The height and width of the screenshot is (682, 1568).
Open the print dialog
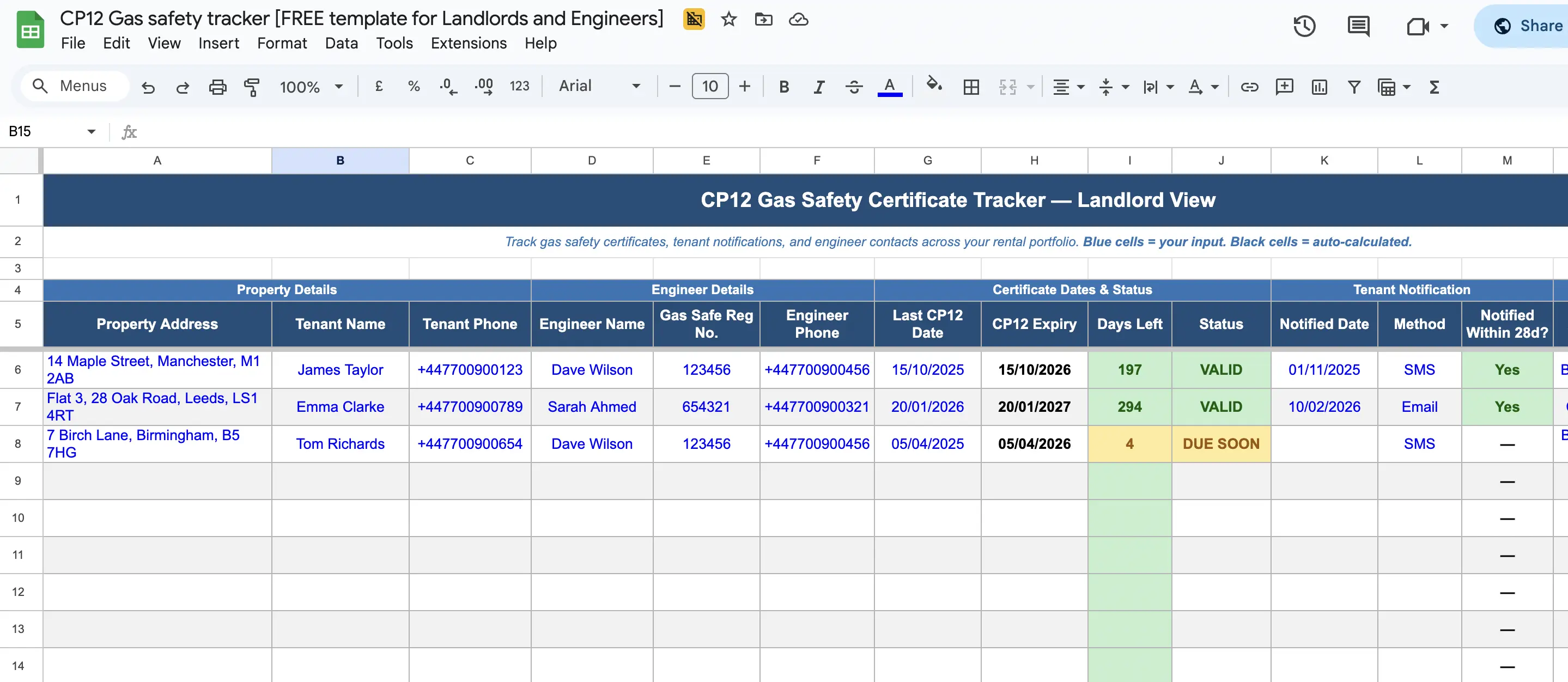click(x=217, y=87)
